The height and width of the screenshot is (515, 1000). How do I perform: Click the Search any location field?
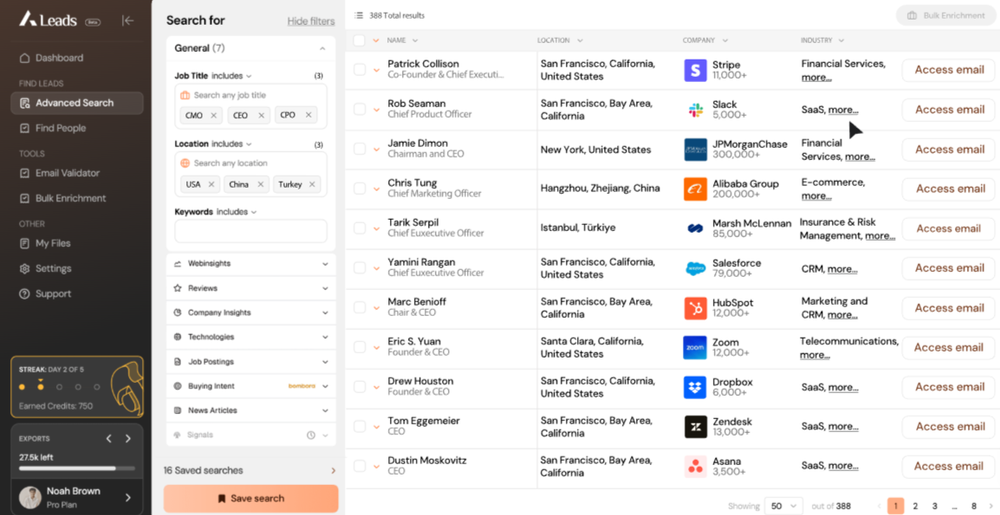click(251, 163)
